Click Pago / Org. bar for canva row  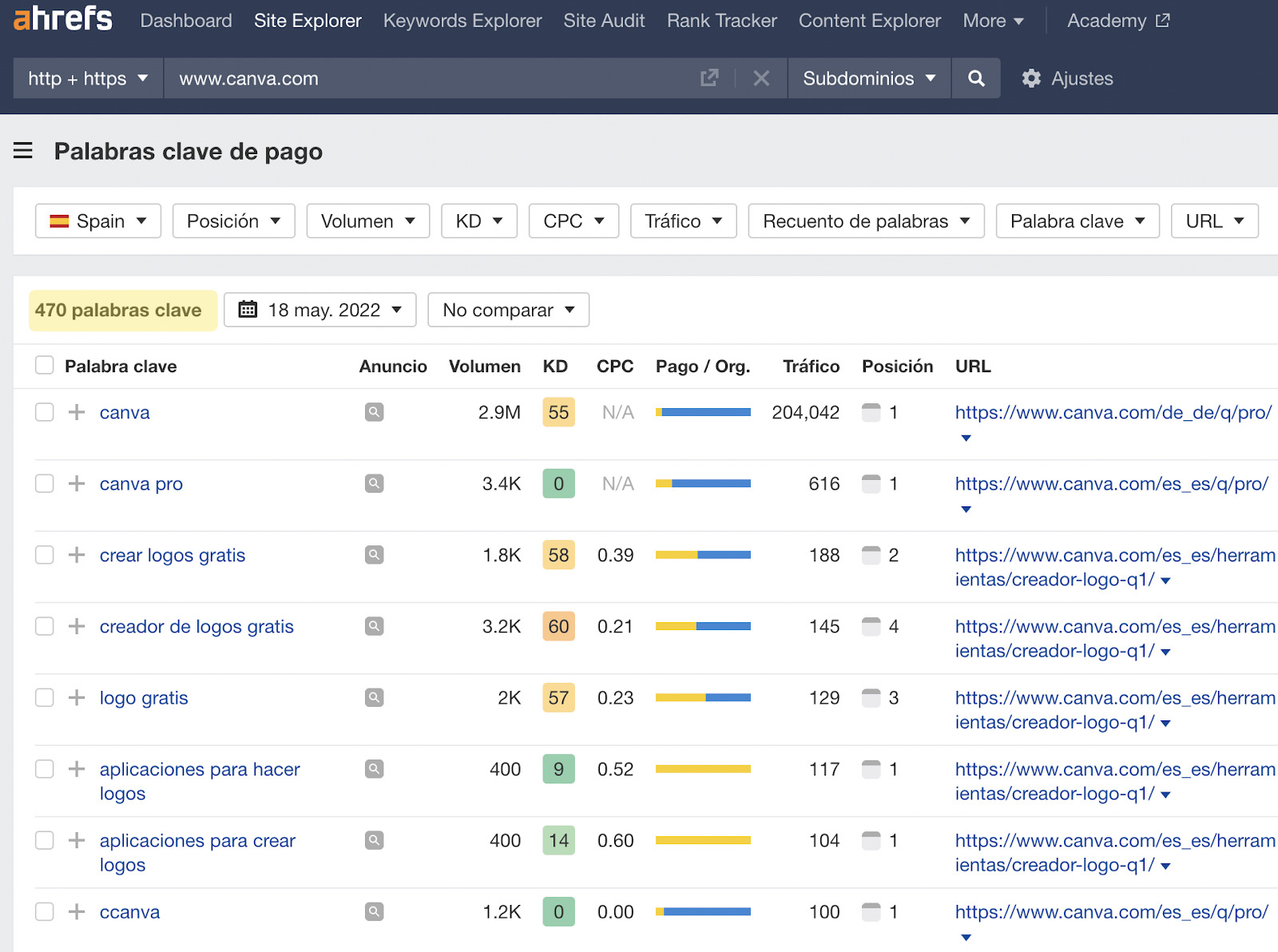[x=703, y=412]
